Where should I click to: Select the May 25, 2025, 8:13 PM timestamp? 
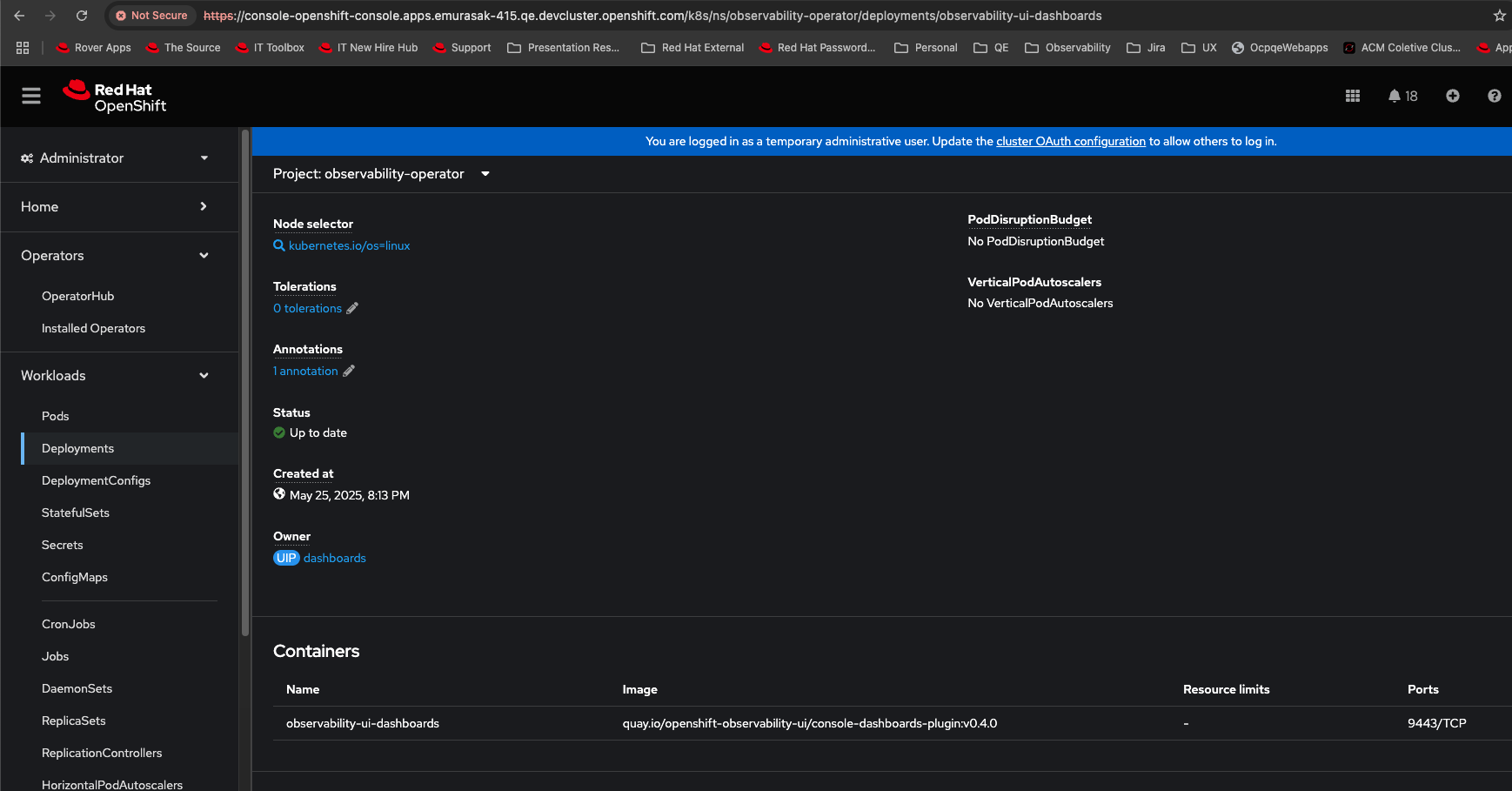click(x=350, y=495)
